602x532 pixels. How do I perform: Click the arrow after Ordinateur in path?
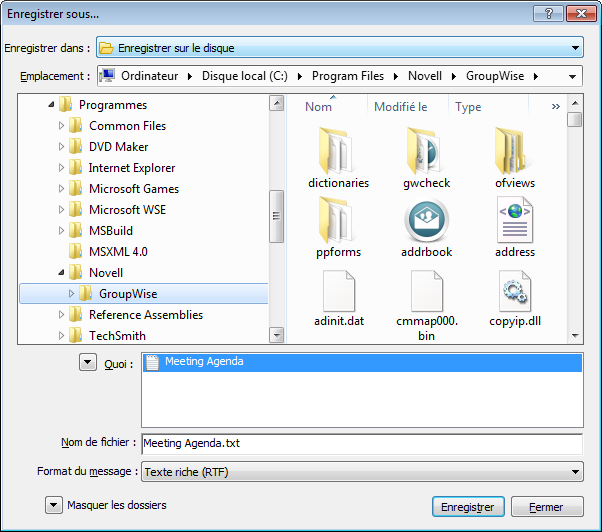pyautogui.click(x=190, y=76)
